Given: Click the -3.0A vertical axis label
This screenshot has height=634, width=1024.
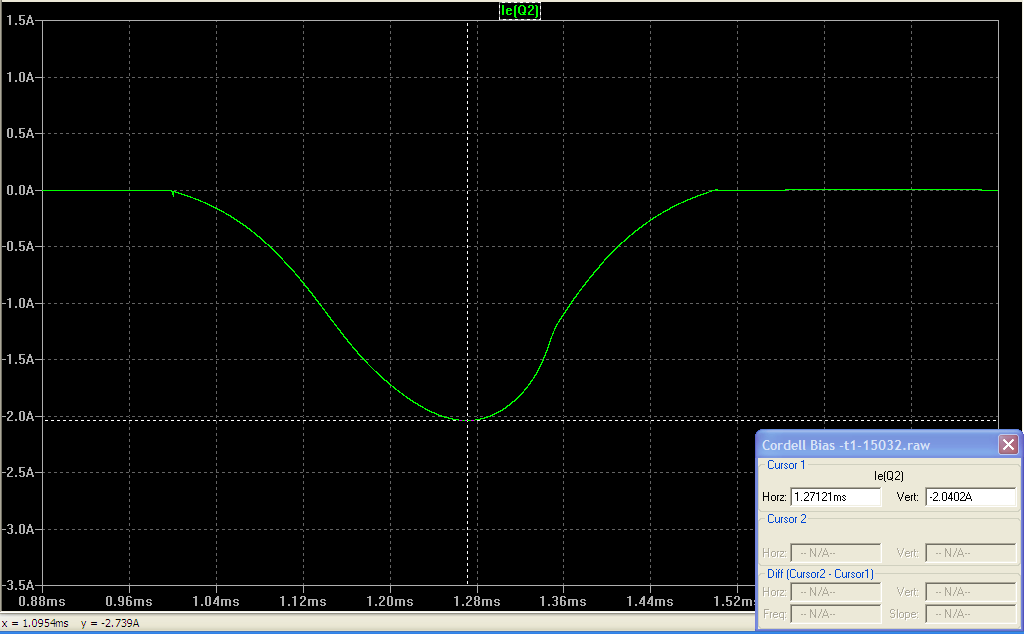Looking at the screenshot, I should coord(18,529).
